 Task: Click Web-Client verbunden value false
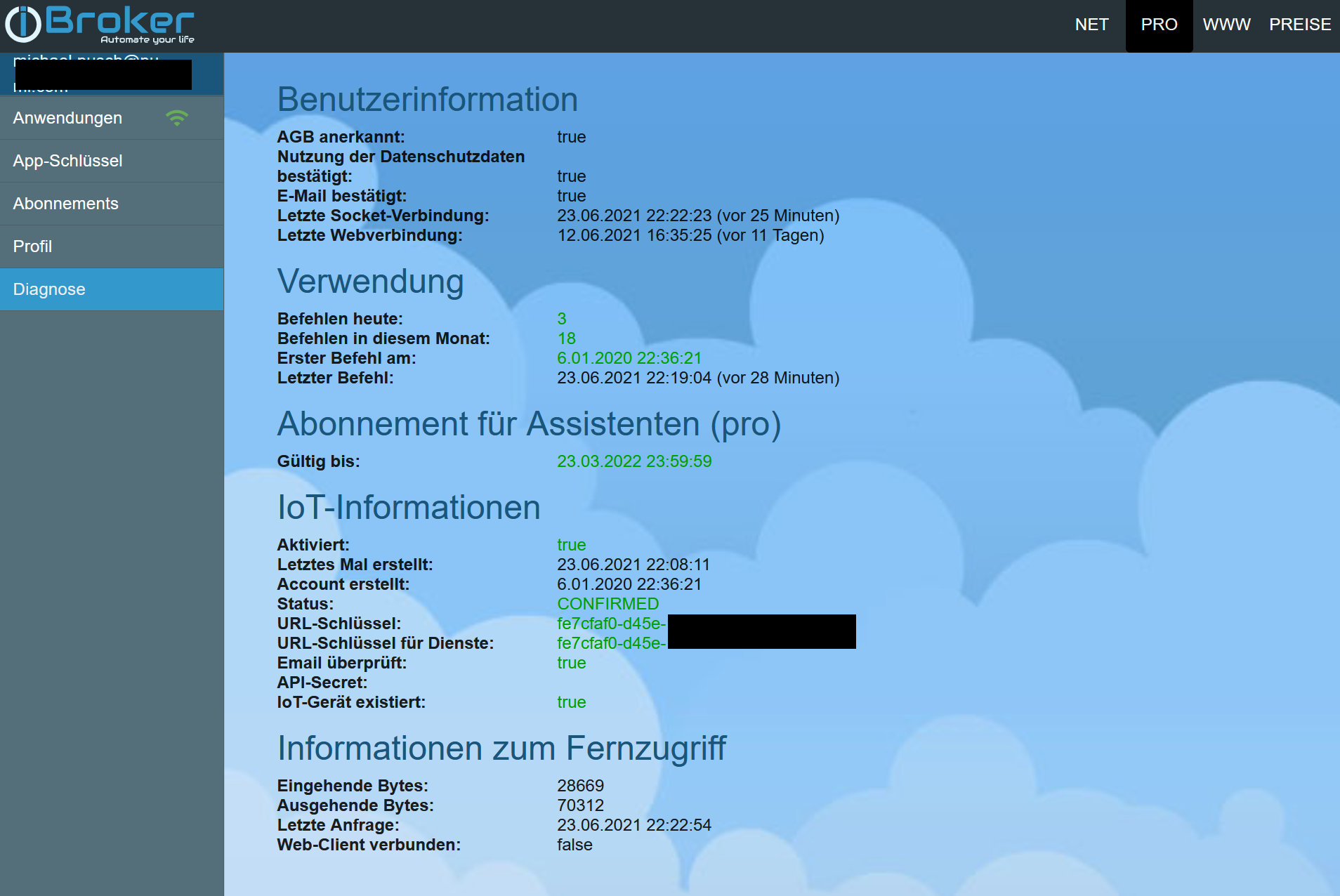pos(574,845)
